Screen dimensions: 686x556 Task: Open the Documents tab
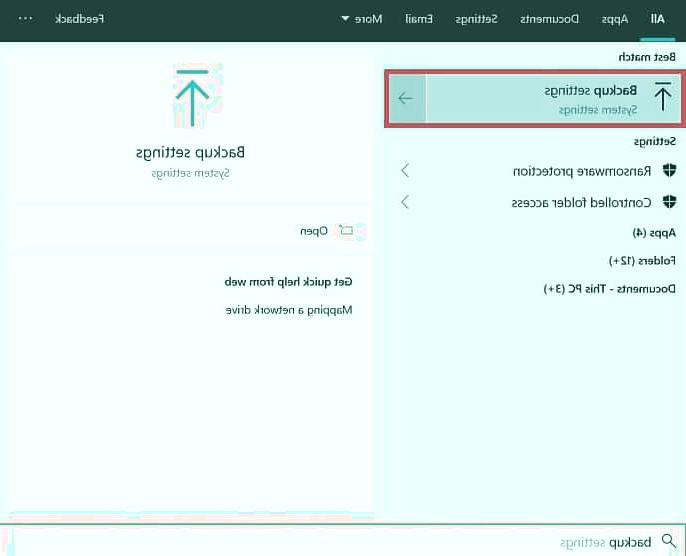click(x=550, y=19)
